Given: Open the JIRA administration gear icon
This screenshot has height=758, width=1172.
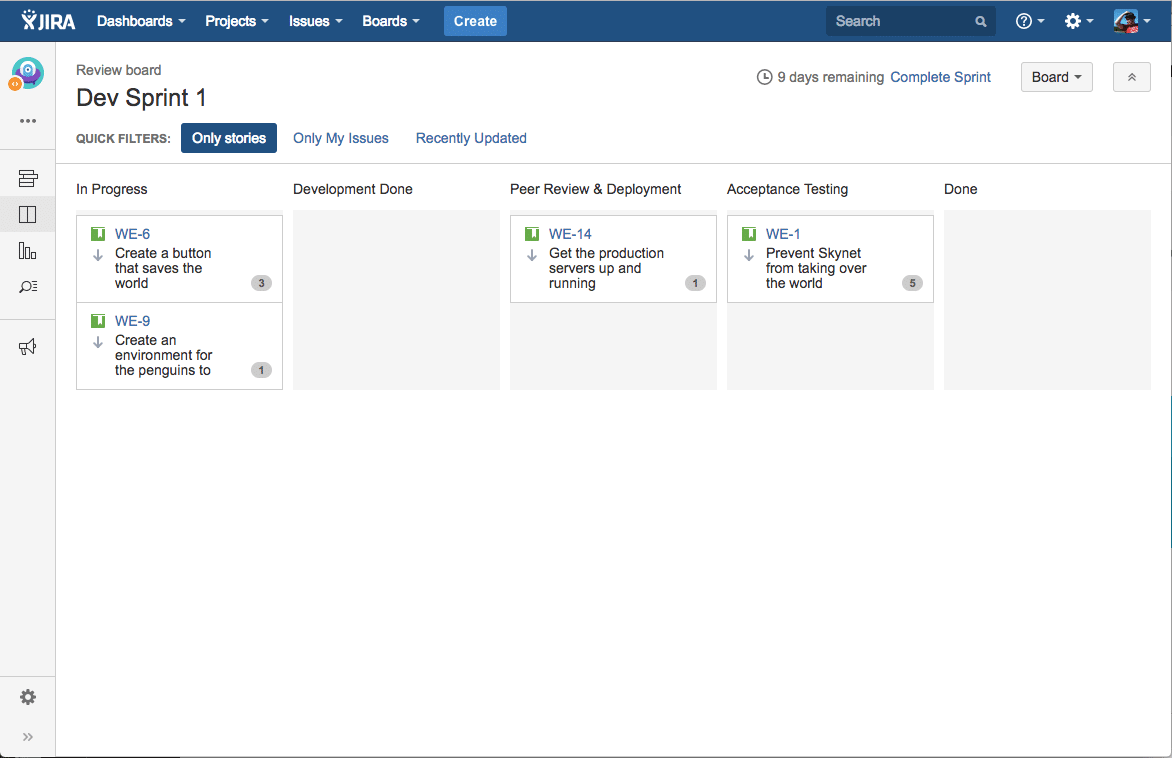Looking at the screenshot, I should tap(1073, 20).
